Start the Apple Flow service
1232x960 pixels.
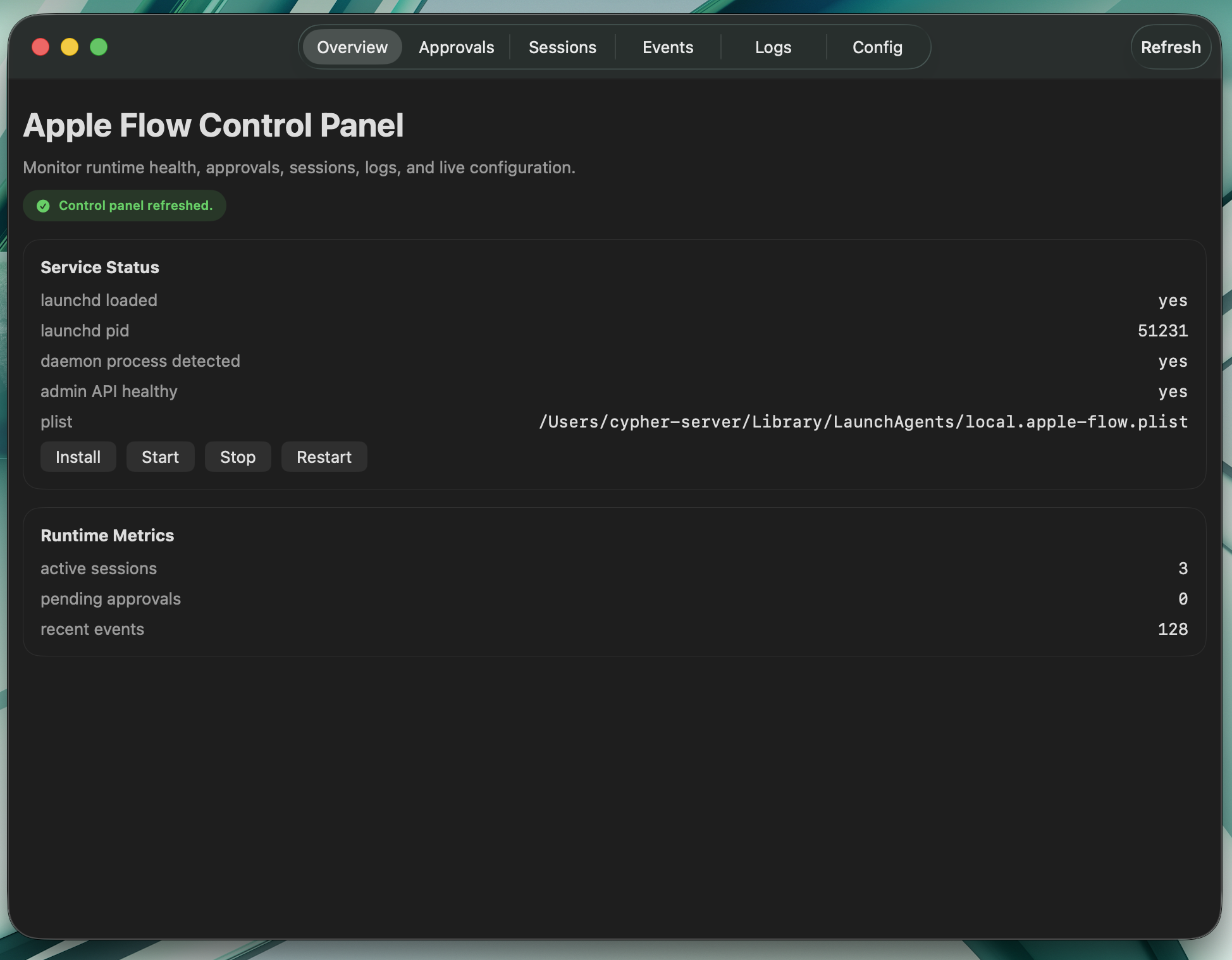[x=160, y=457]
